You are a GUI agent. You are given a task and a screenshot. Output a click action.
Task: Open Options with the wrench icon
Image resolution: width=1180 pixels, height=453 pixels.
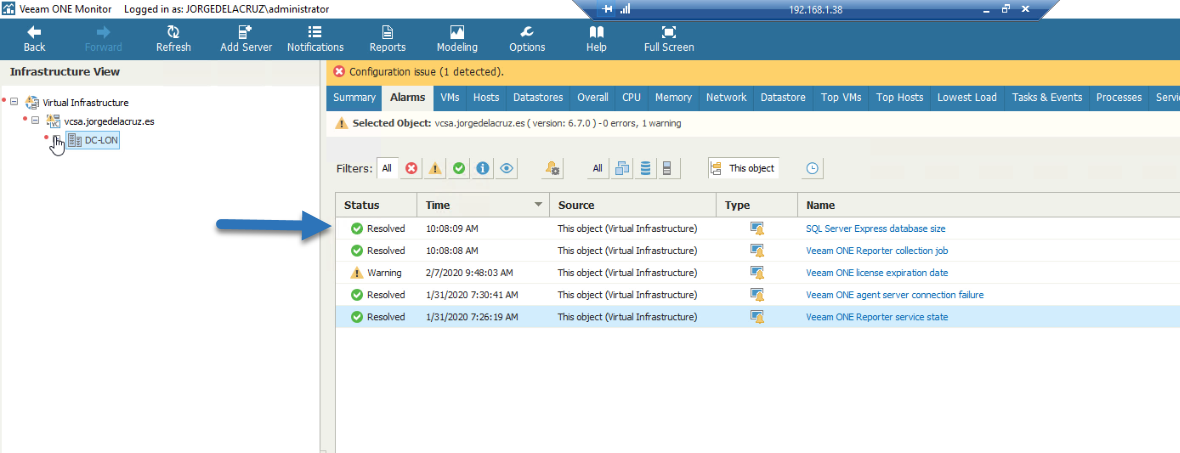527,39
